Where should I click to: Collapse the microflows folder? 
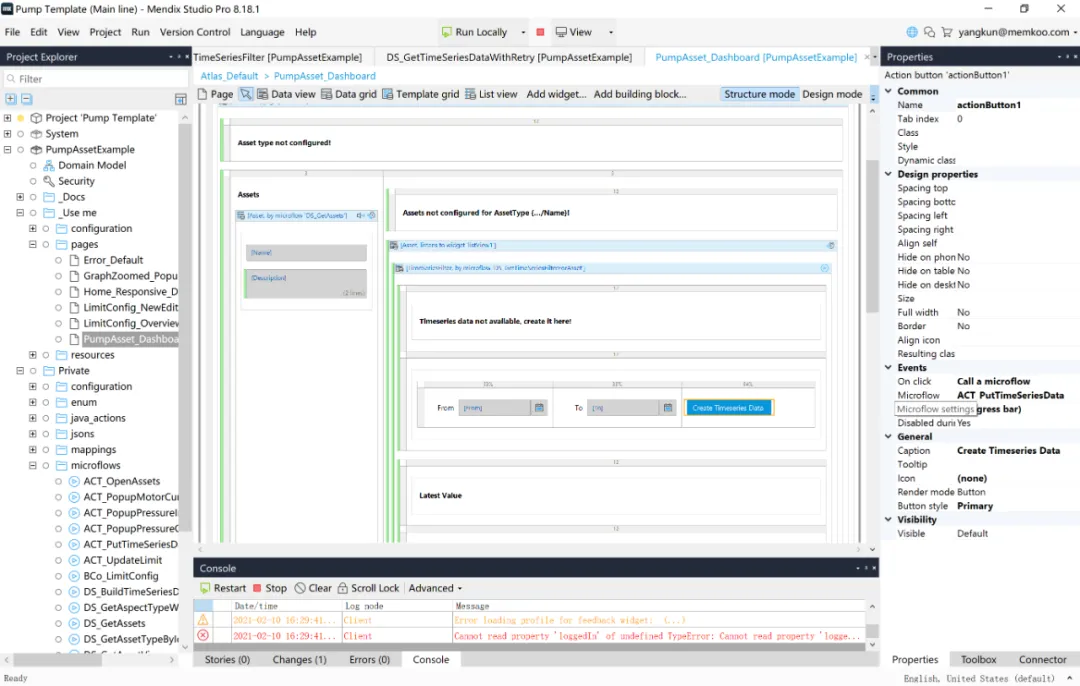[x=32, y=466]
